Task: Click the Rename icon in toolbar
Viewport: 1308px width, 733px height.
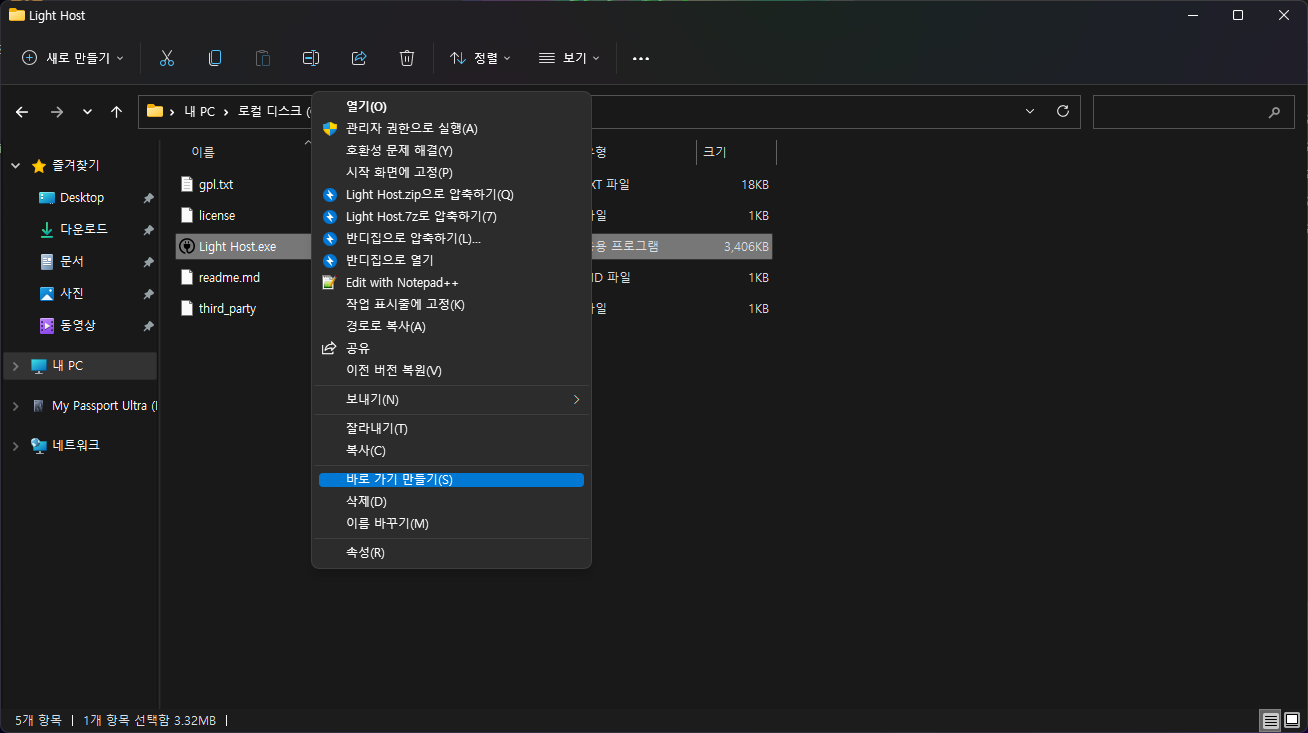Action: 311,58
